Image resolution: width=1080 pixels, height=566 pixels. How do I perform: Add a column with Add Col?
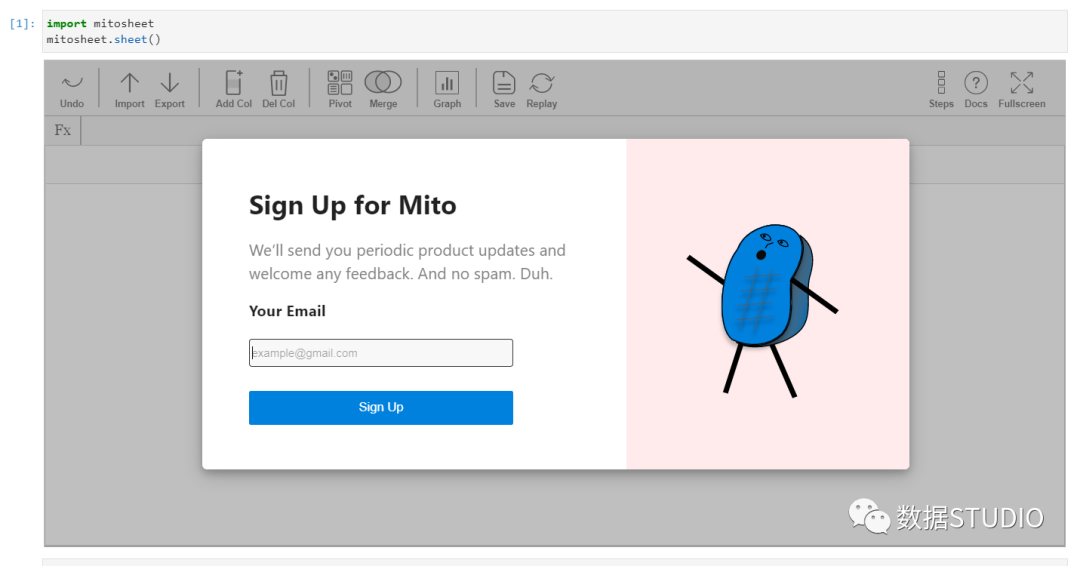click(x=233, y=90)
